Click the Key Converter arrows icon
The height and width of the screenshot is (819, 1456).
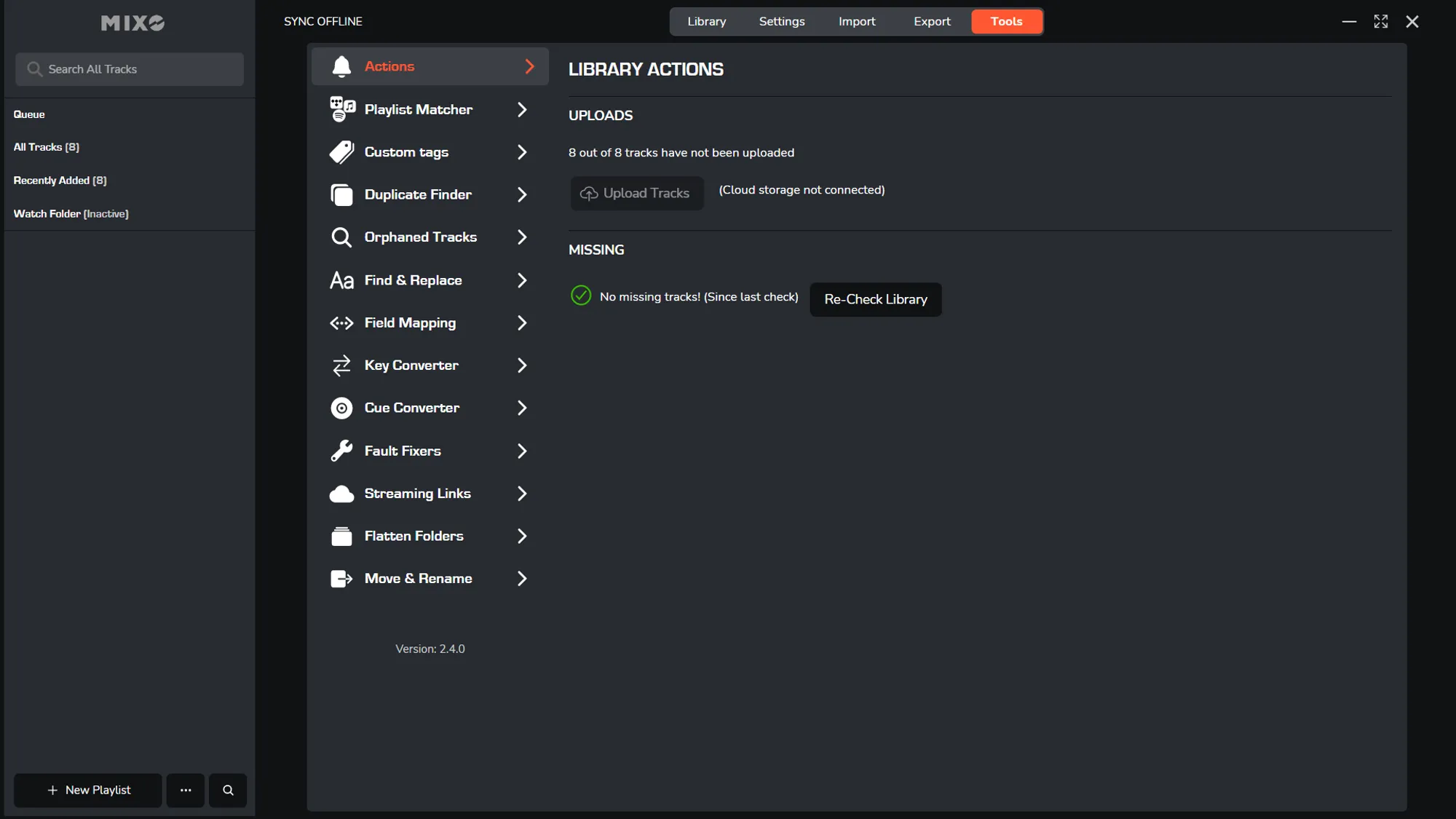pyautogui.click(x=341, y=365)
